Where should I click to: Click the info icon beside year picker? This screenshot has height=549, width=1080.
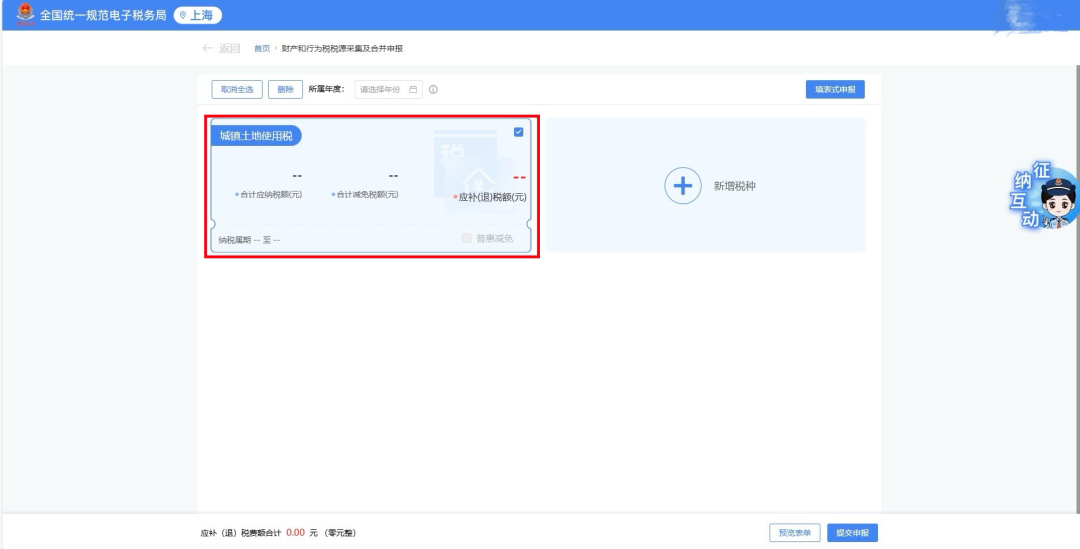pos(433,89)
